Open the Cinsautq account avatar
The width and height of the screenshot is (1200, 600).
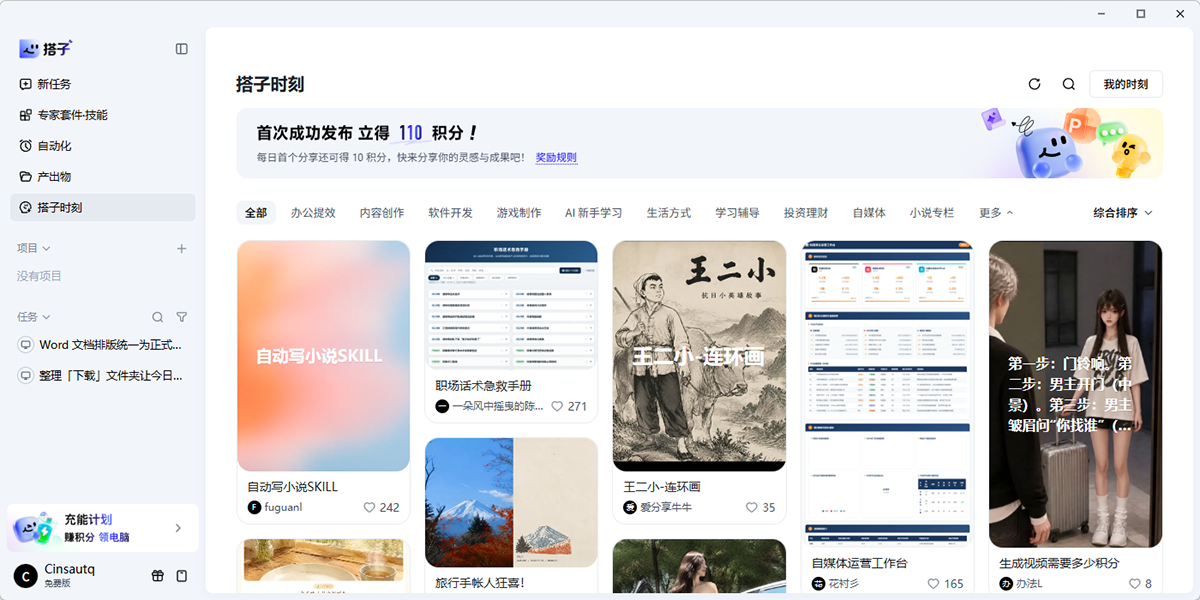click(x=25, y=576)
